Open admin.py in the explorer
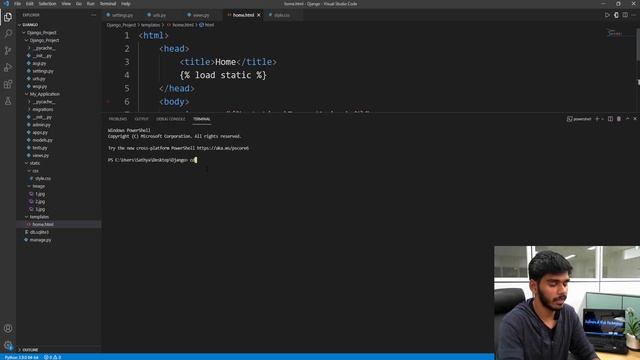The height and width of the screenshot is (360, 640). (42, 125)
